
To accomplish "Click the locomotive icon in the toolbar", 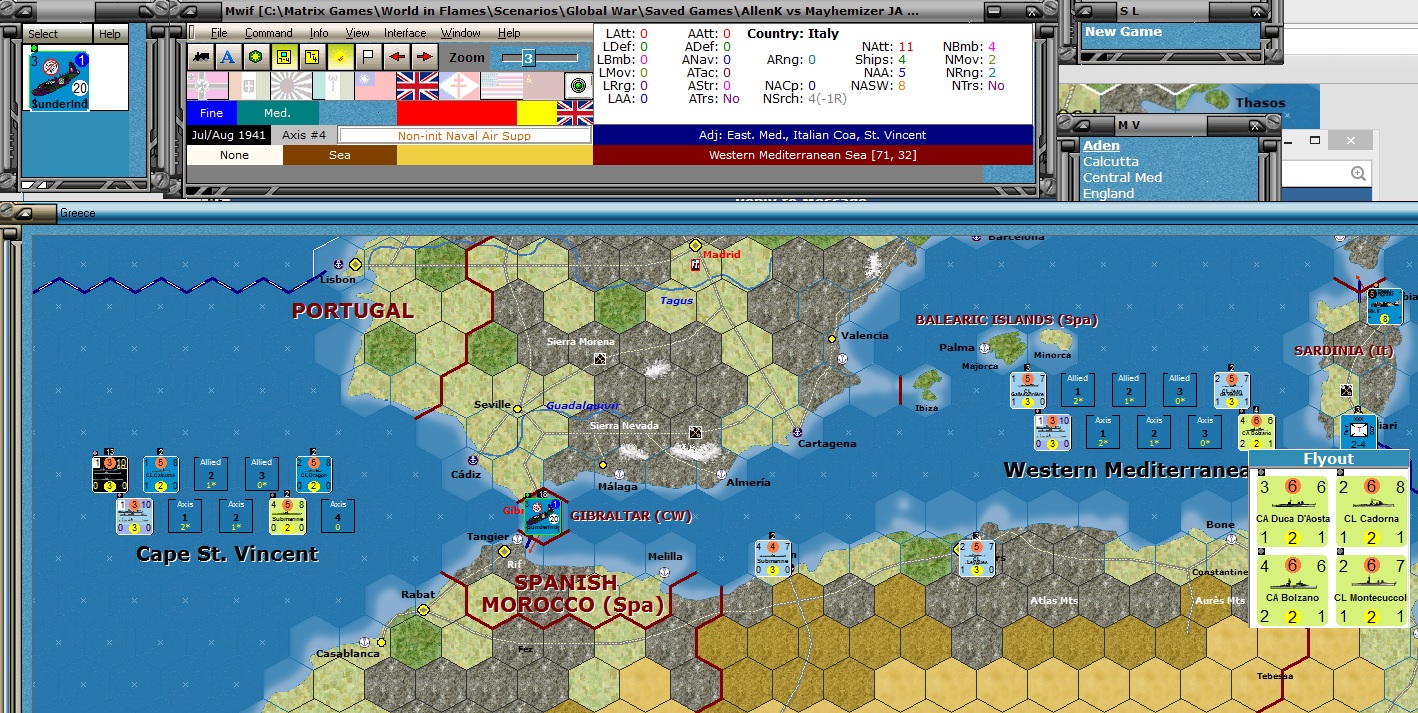I will click(x=201, y=56).
